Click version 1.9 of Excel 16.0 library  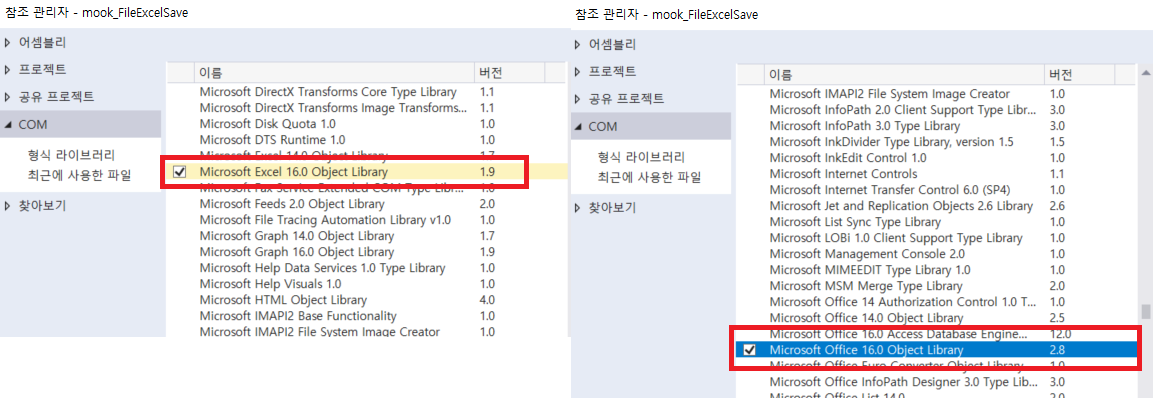click(487, 172)
